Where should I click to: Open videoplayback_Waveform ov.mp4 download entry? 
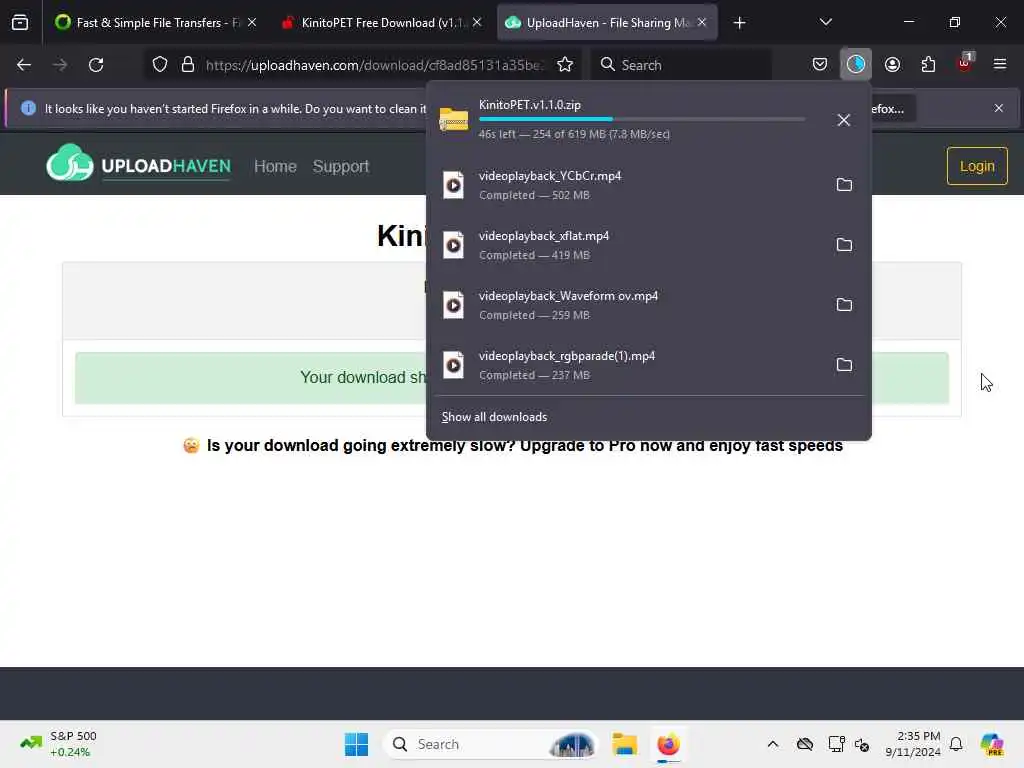[x=627, y=306]
